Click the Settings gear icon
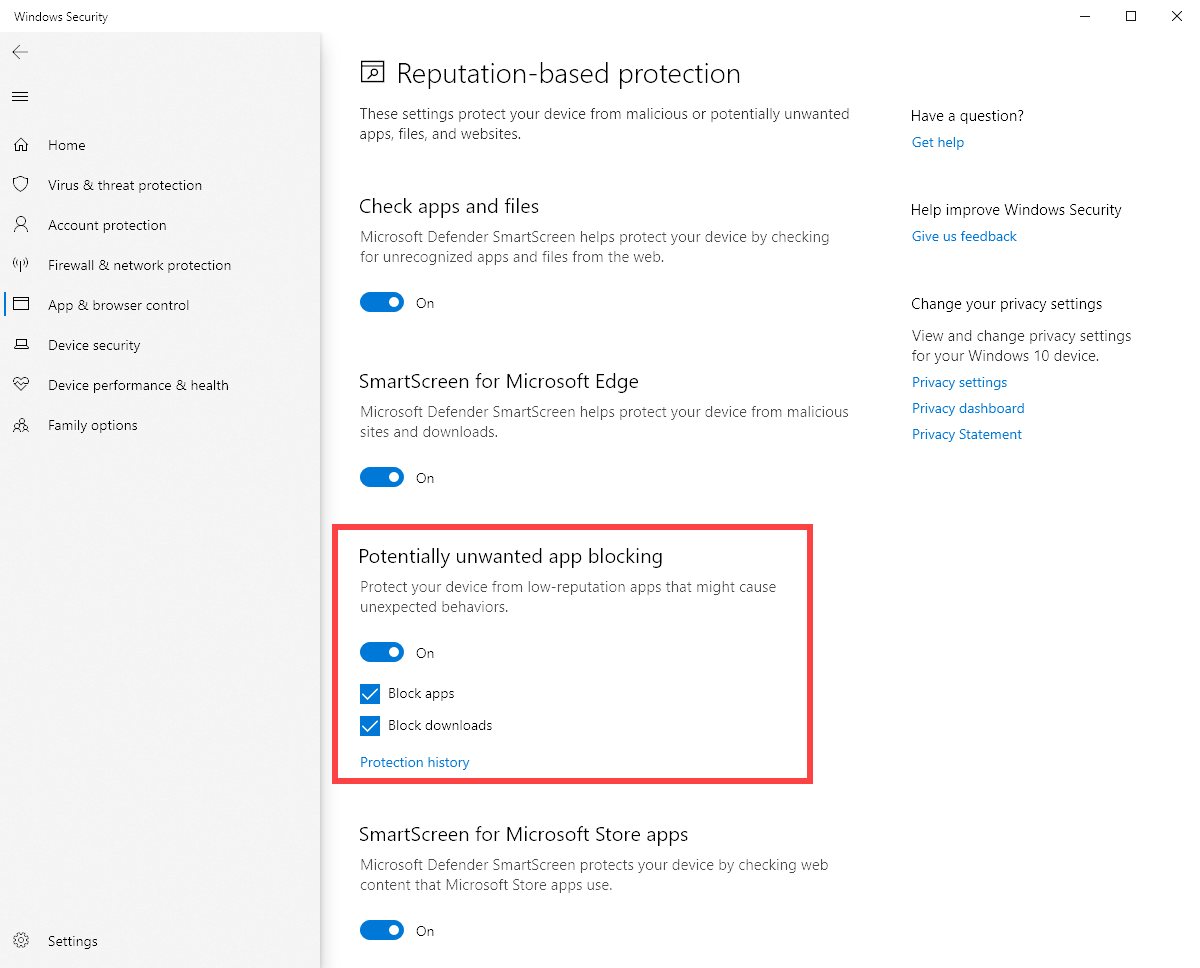This screenshot has height=968, width=1200. pos(21,941)
